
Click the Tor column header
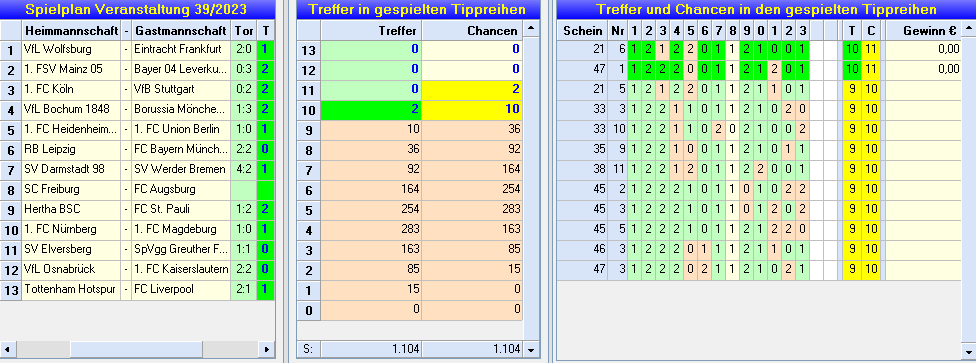tap(243, 31)
